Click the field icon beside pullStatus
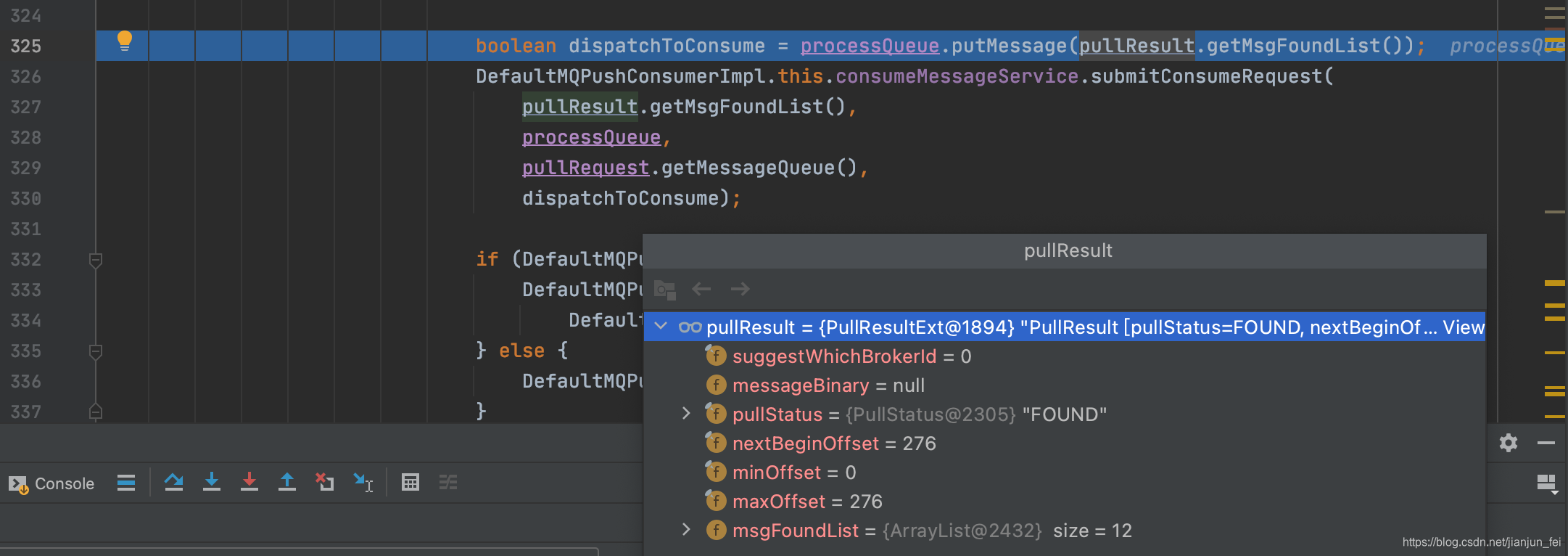Image resolution: width=1568 pixels, height=556 pixels. (x=716, y=414)
